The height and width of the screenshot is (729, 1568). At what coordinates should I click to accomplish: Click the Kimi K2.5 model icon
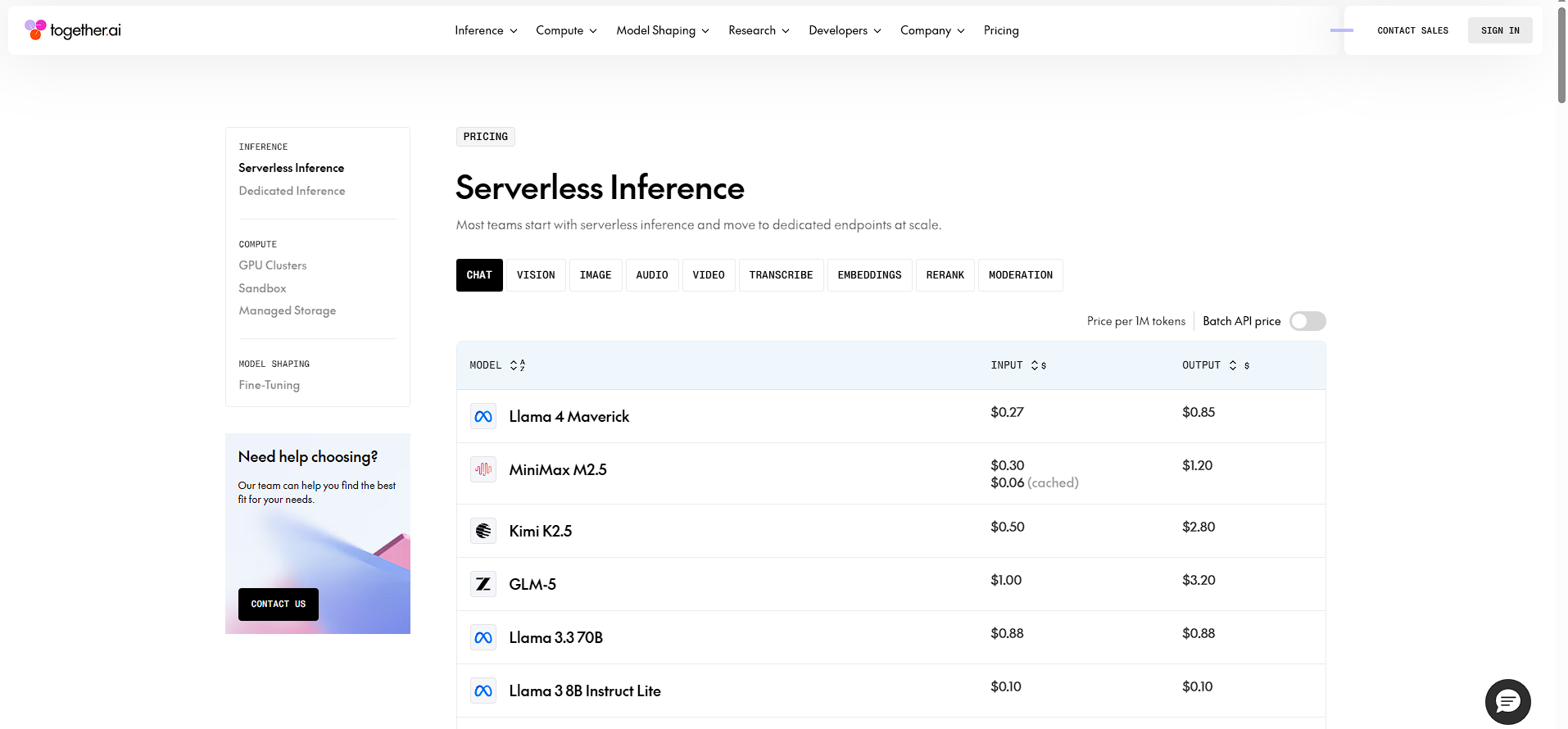tap(483, 531)
